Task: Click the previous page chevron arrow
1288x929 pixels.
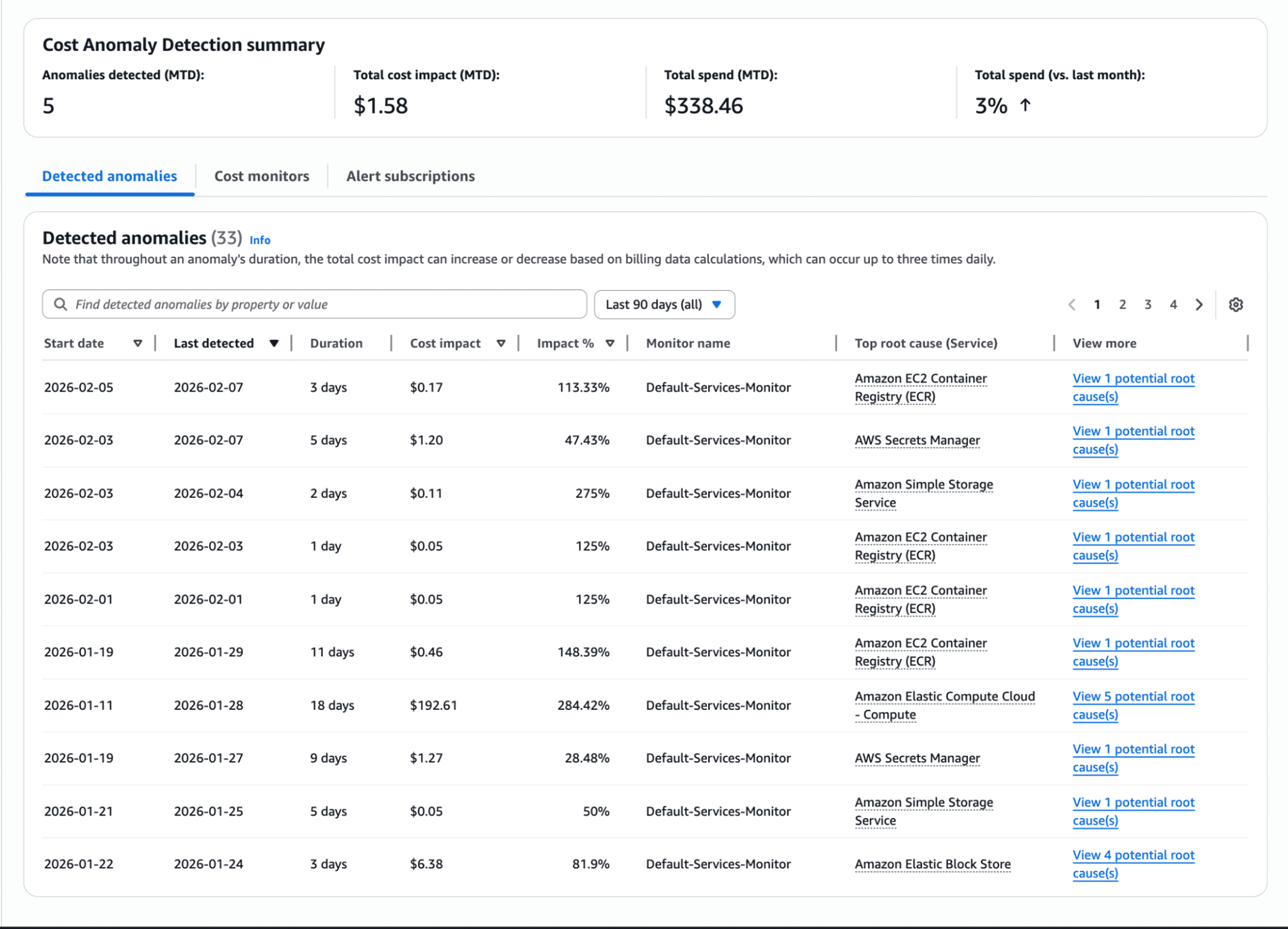Action: (1072, 305)
